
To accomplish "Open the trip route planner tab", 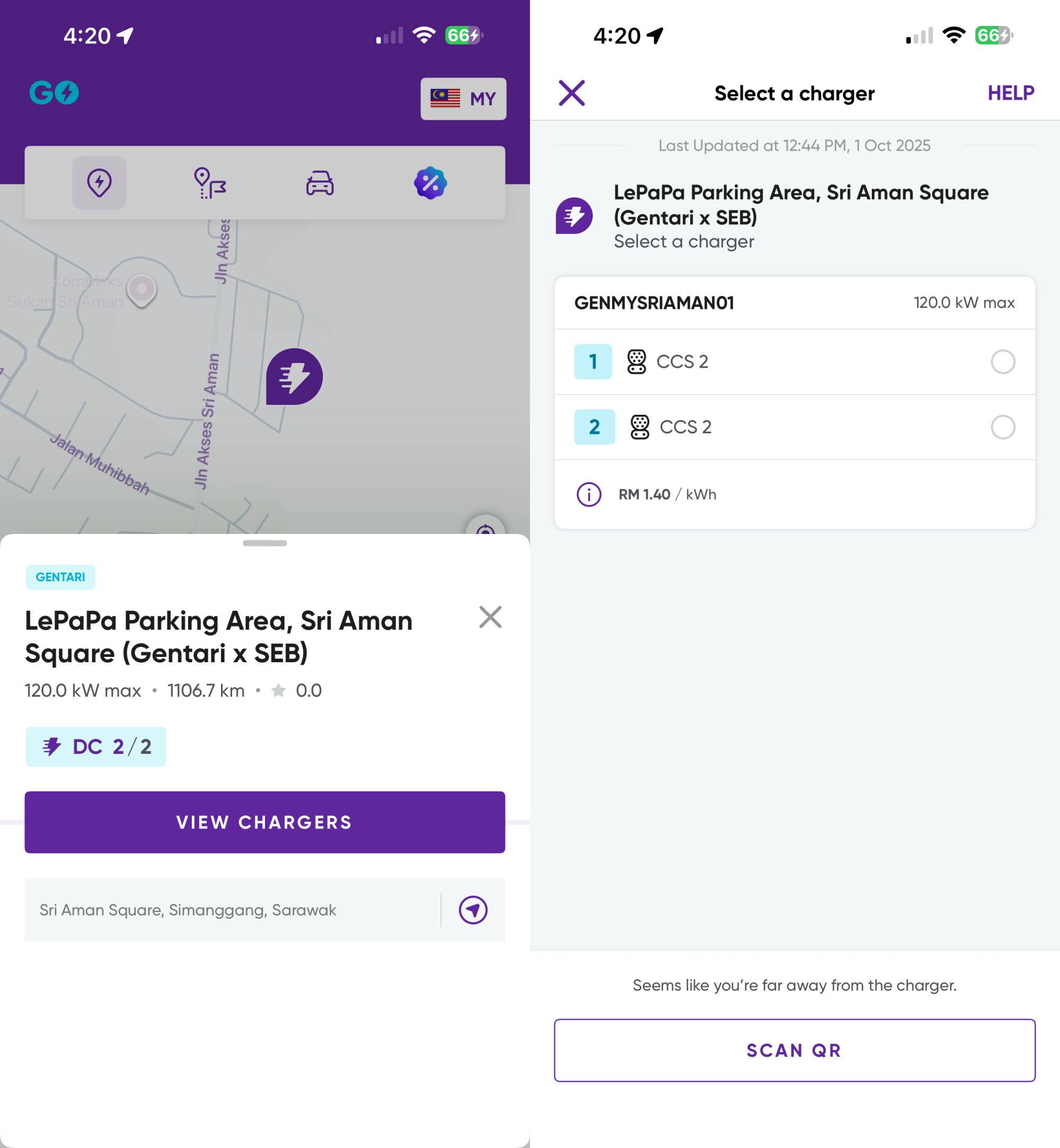I will click(x=210, y=183).
